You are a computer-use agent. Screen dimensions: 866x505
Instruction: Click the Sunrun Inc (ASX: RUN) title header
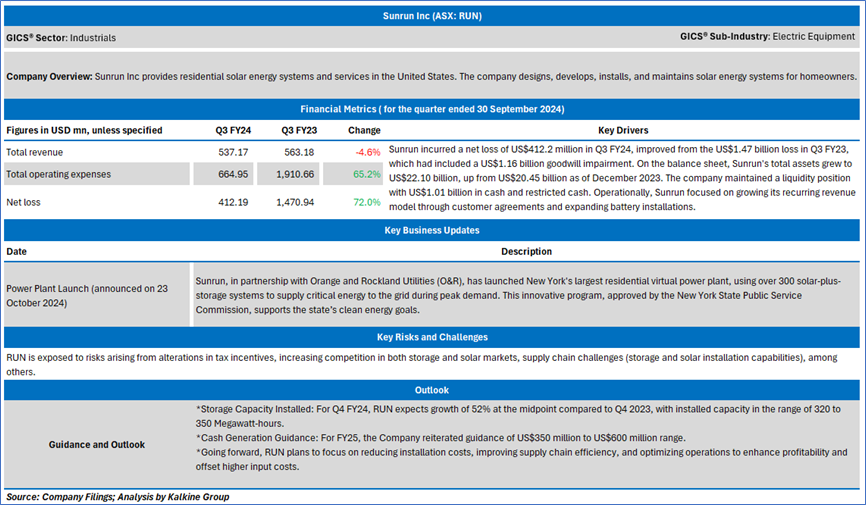click(432, 16)
